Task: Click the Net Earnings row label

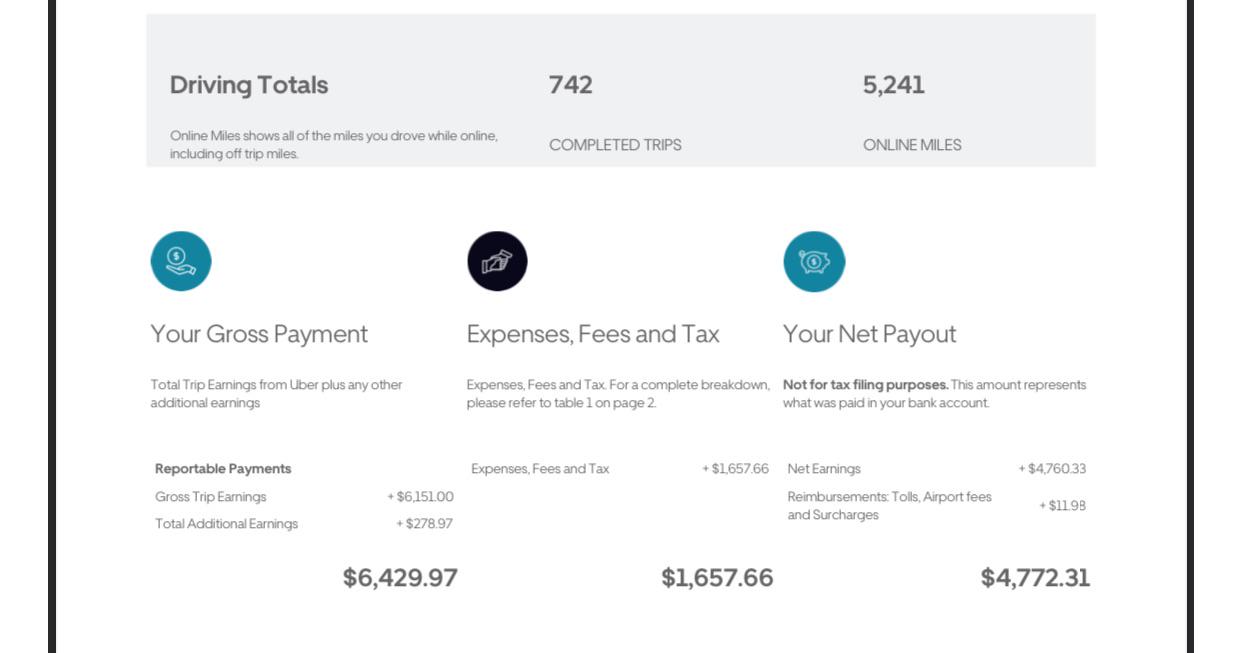Action: pyautogui.click(x=824, y=469)
